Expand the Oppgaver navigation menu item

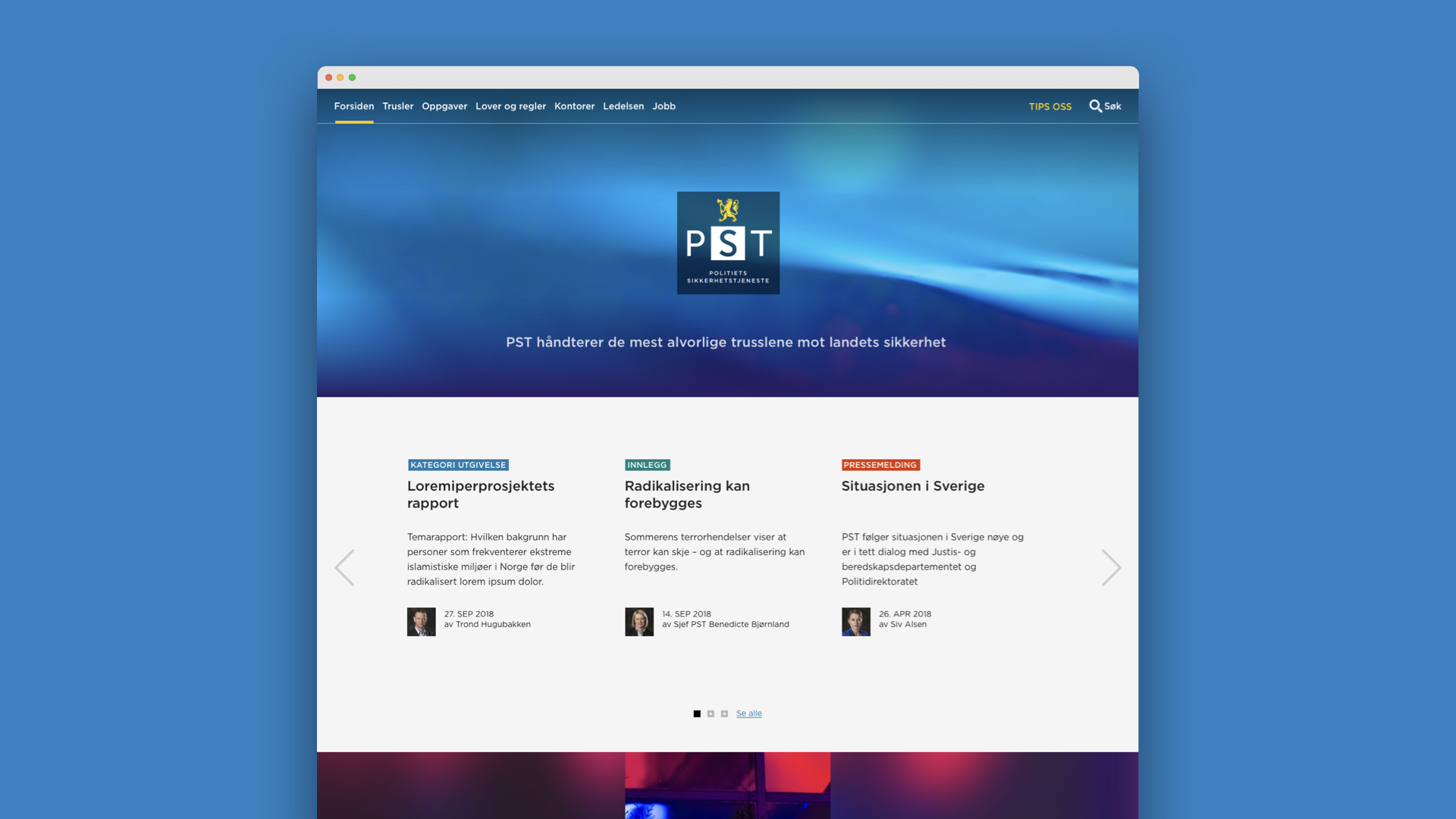[x=444, y=105]
